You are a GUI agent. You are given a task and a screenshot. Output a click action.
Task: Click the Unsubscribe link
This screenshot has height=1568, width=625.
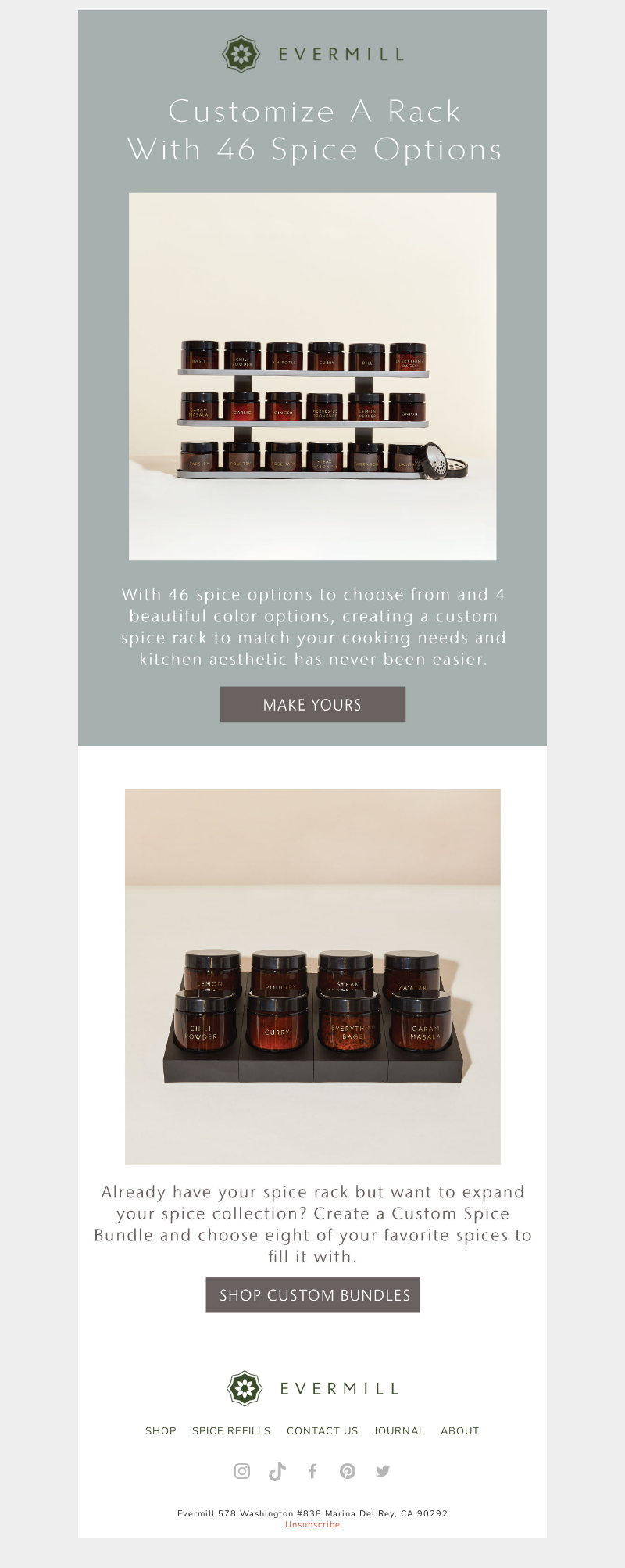[x=312, y=1524]
